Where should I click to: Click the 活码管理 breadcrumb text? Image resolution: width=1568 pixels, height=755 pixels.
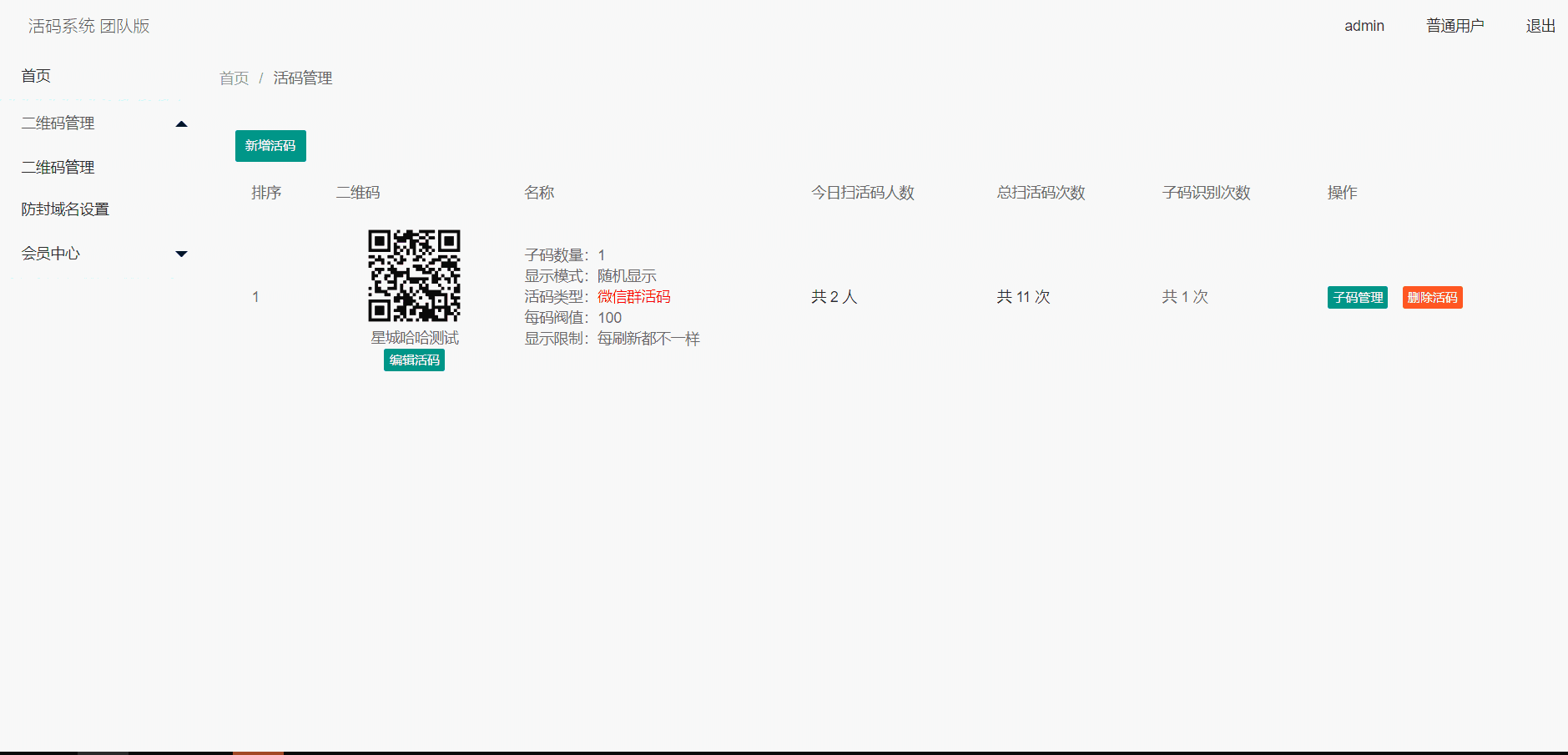pyautogui.click(x=303, y=78)
